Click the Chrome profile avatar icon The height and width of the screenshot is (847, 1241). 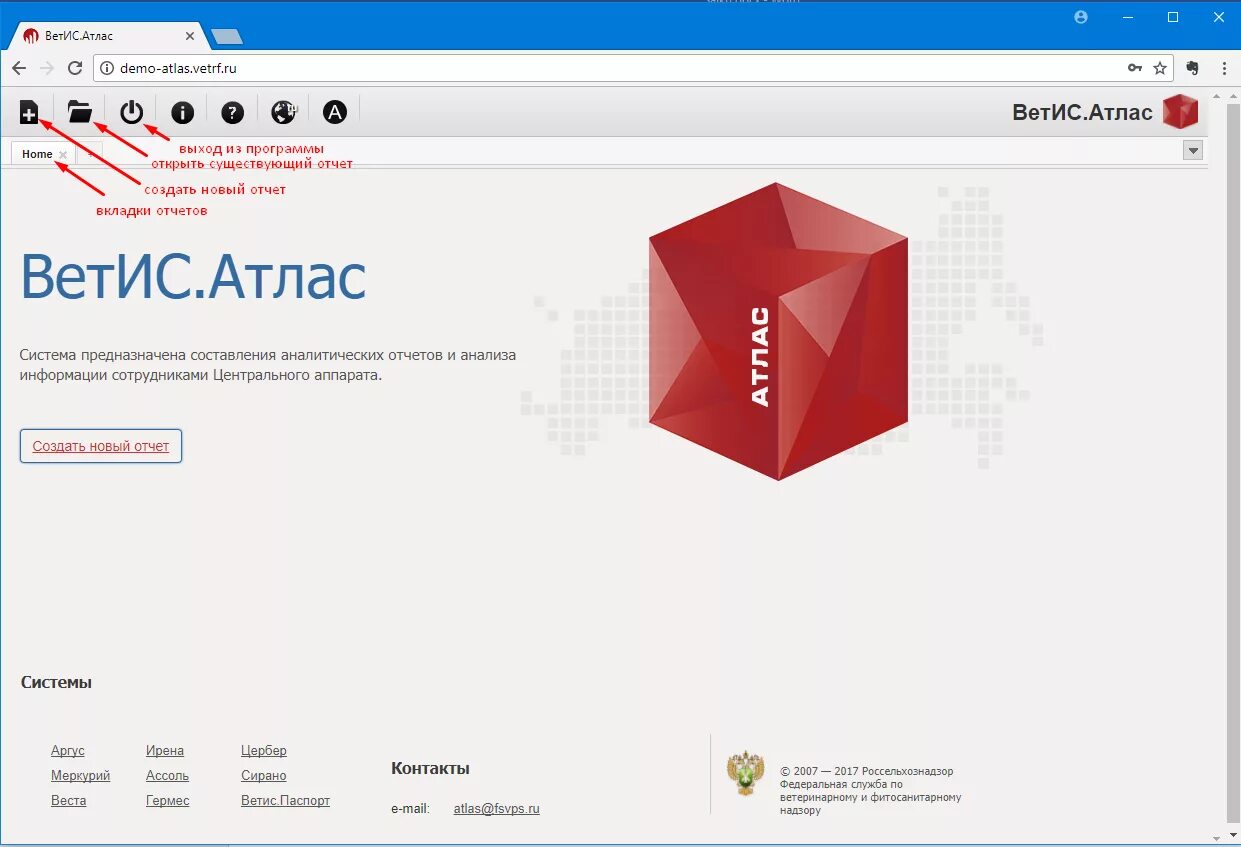[x=1080, y=17]
